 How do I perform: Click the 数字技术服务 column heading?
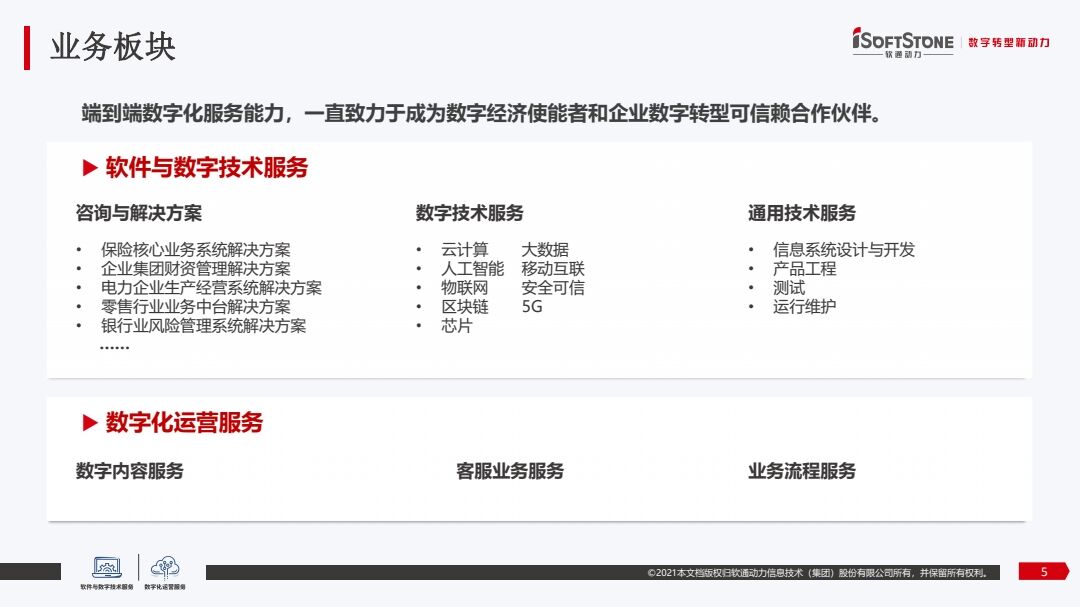click(x=469, y=213)
